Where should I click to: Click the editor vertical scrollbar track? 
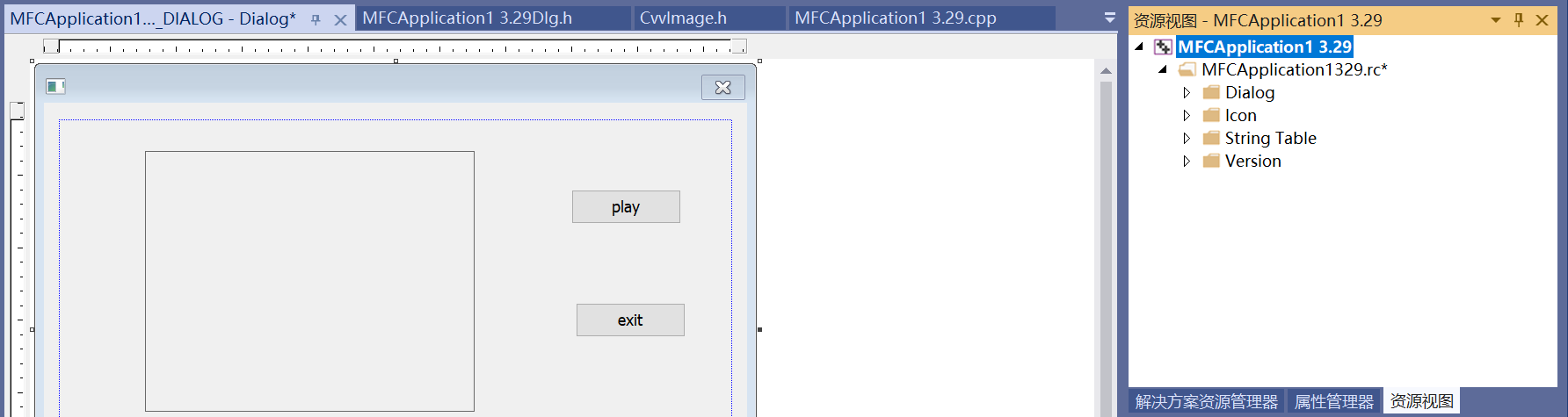(1106, 248)
